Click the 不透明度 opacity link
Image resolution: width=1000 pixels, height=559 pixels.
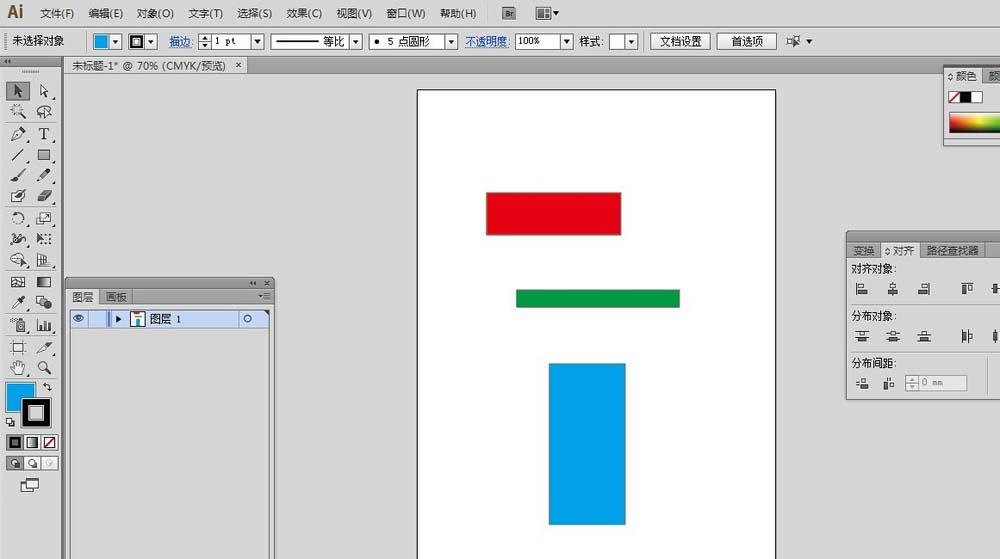tap(487, 41)
